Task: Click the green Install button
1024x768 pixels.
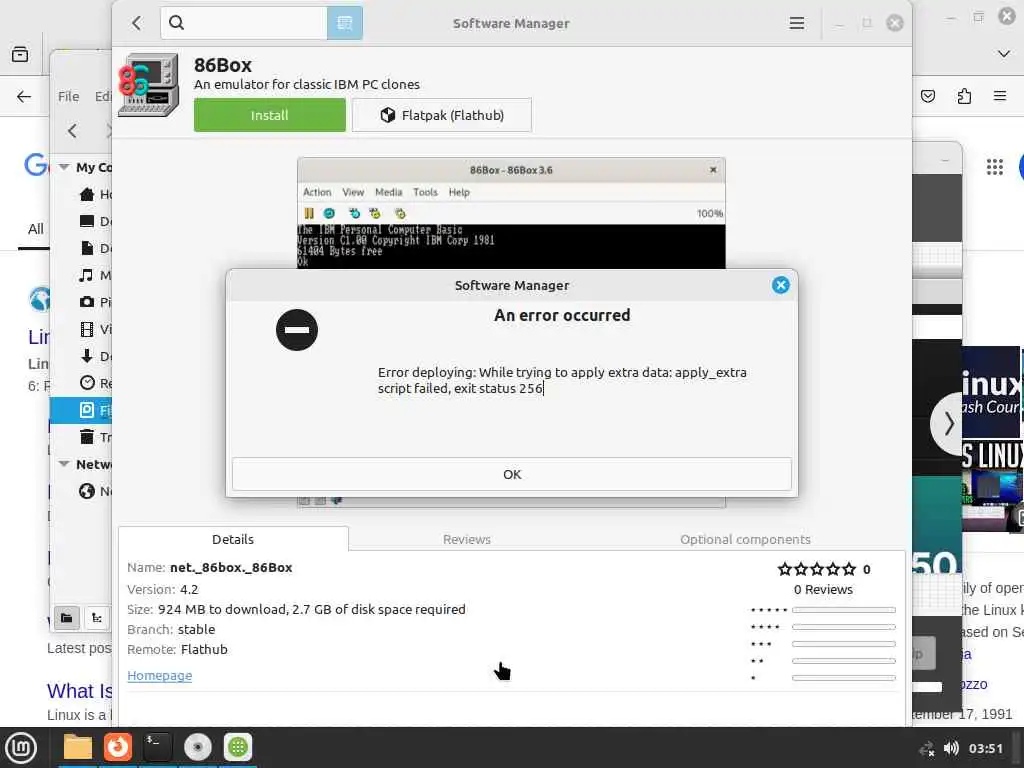Action: coord(270,115)
